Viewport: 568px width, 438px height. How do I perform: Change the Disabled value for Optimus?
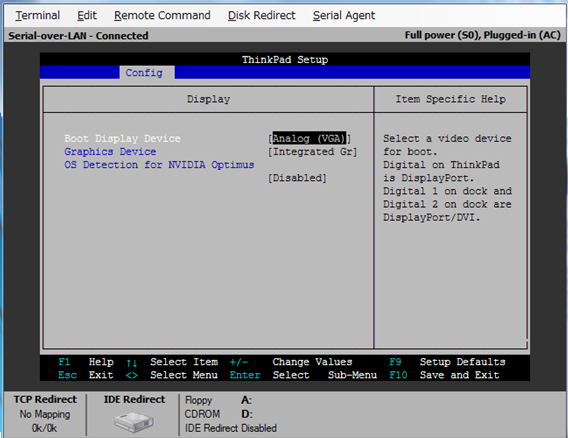click(x=297, y=178)
